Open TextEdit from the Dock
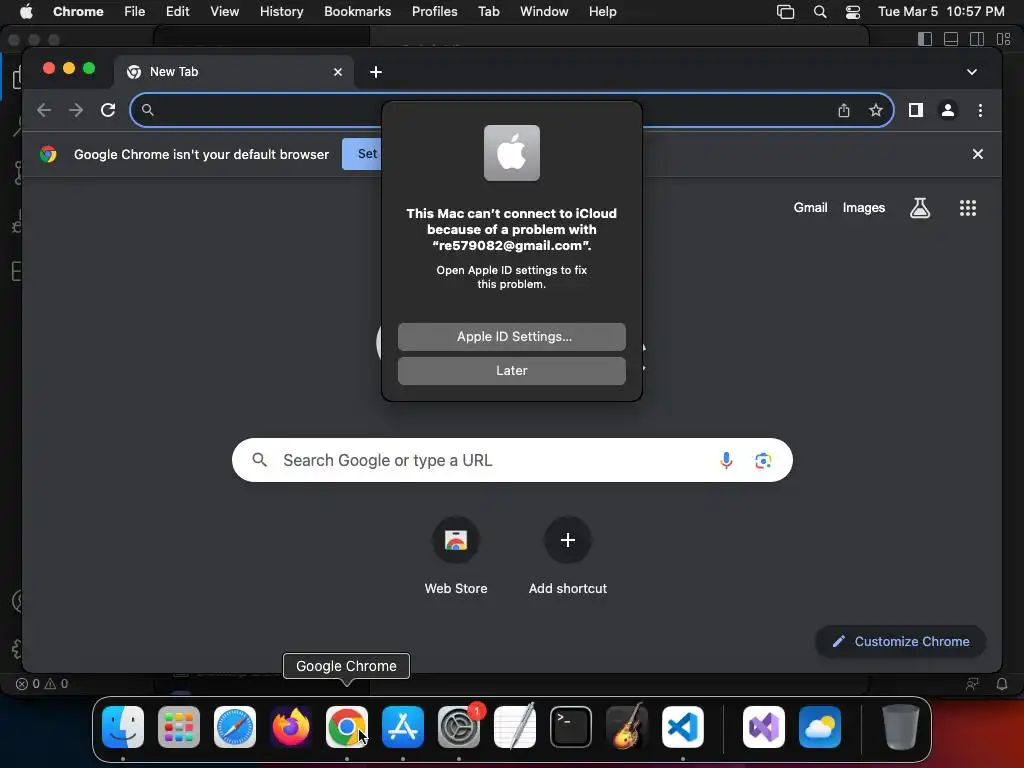Viewport: 1024px width, 768px height. tap(515, 727)
